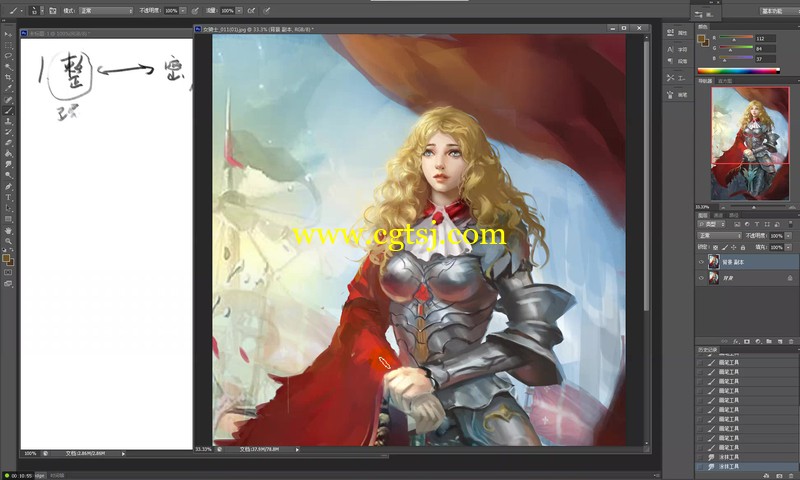800x480 pixels.
Task: Switch to the Color (颜色) panel tab
Action: (x=704, y=27)
